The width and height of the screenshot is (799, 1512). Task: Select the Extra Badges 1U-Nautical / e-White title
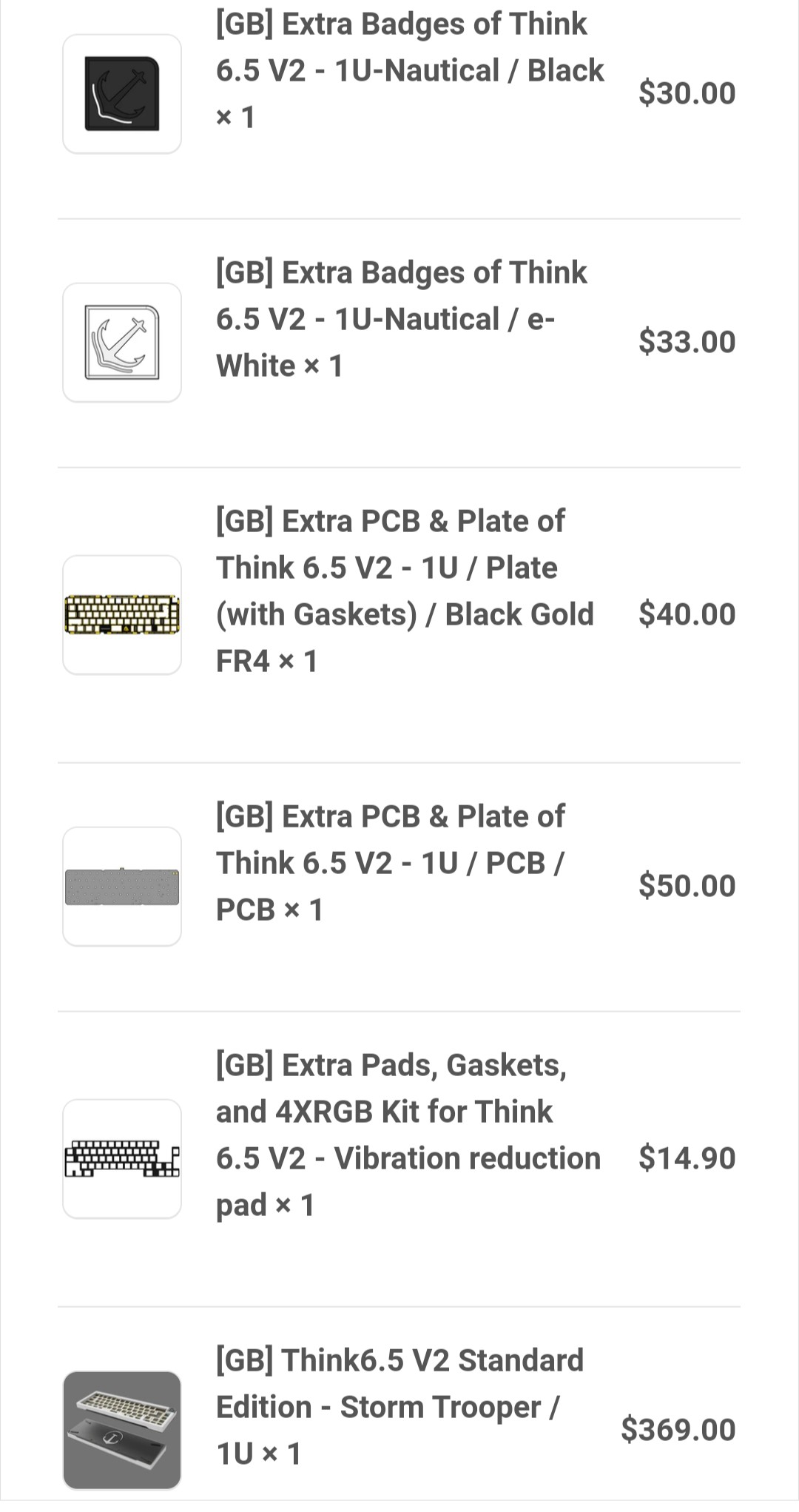click(x=402, y=319)
